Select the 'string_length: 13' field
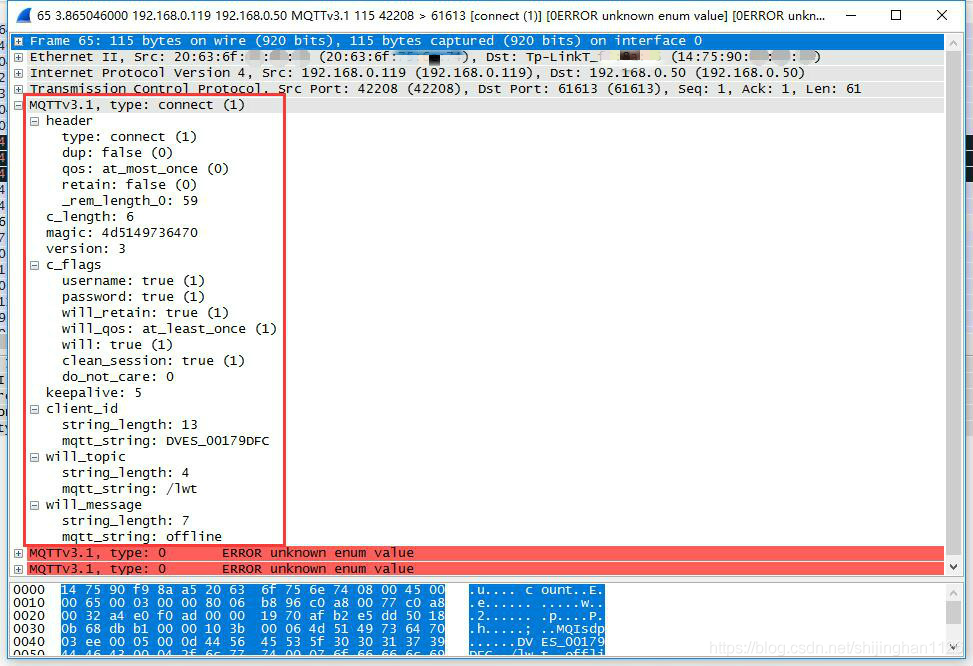 tap(130, 425)
